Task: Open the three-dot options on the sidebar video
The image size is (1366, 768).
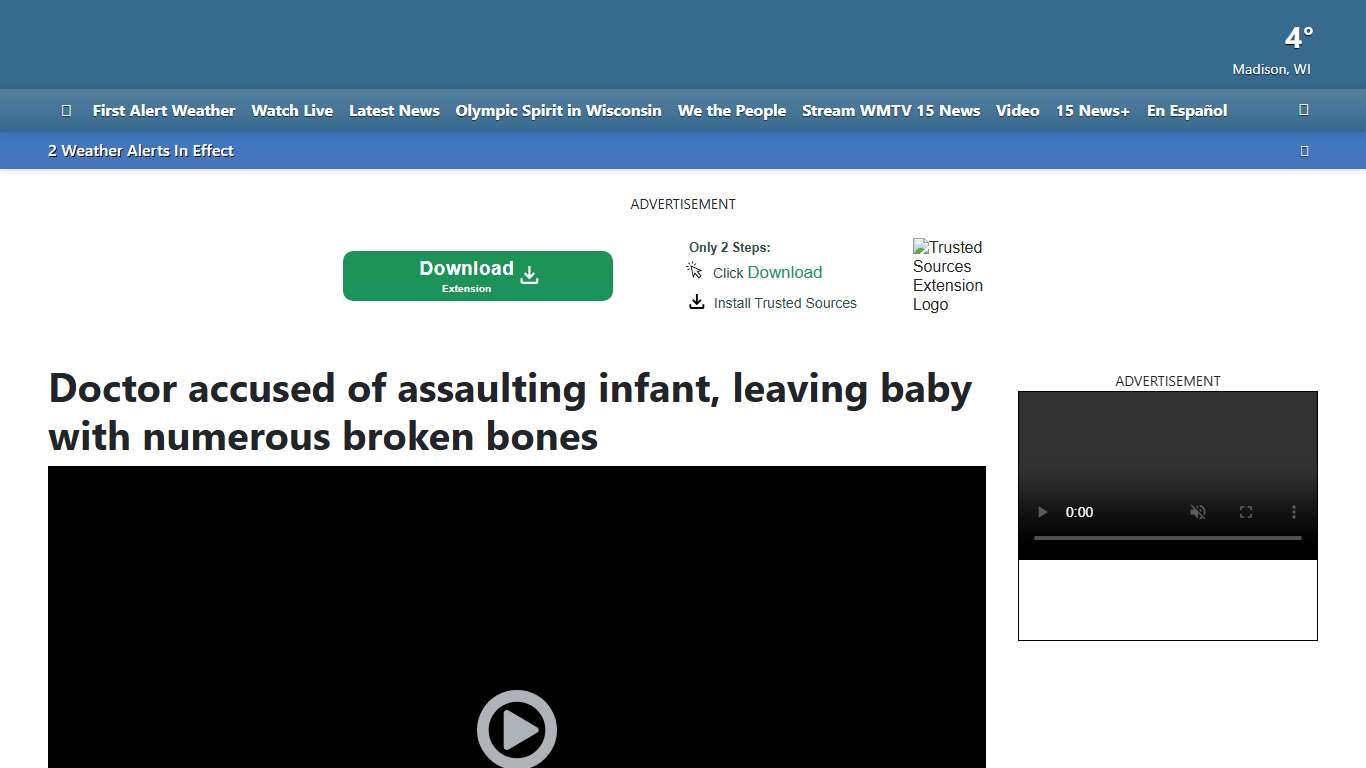Action: 1293,511
